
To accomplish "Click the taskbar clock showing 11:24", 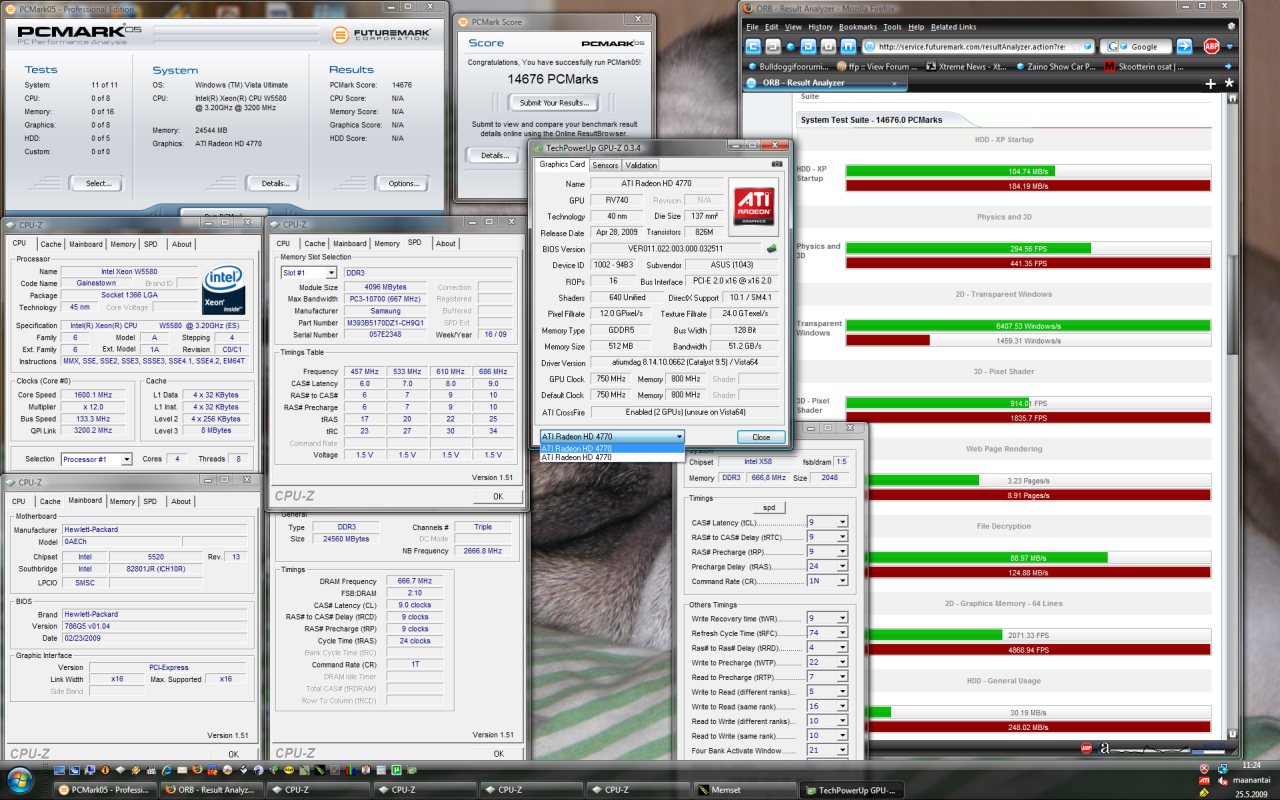I will click(1251, 765).
